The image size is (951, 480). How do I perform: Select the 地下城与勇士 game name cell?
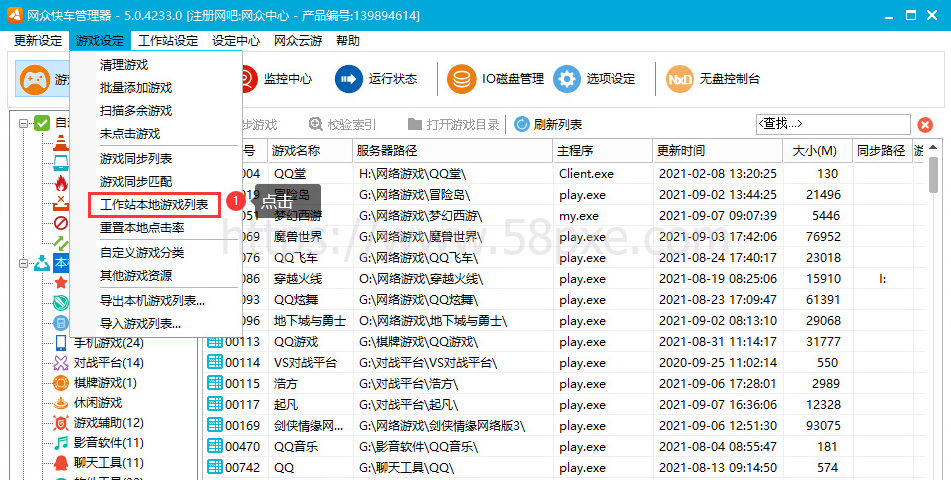(310, 321)
